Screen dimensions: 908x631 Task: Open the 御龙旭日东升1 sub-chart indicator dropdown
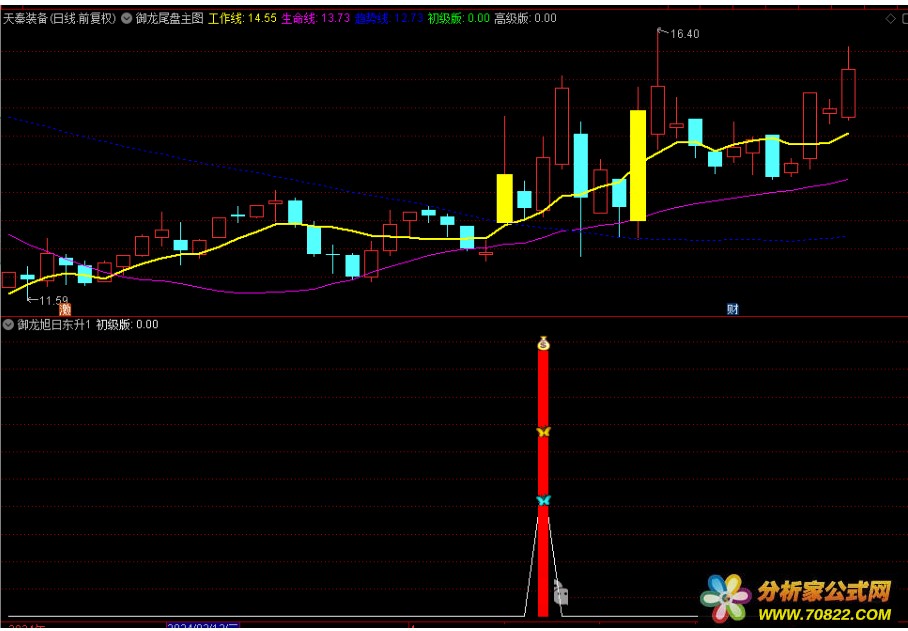(x=8, y=325)
